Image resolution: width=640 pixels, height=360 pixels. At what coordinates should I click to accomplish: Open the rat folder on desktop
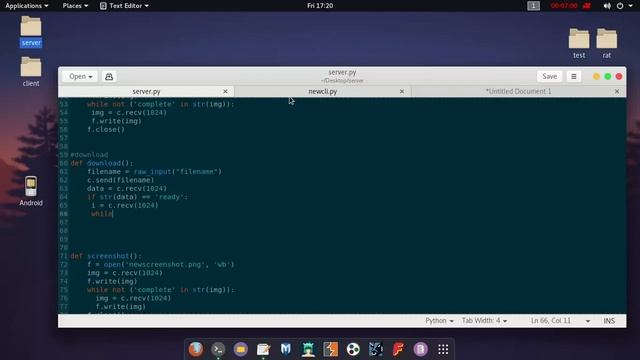[607, 43]
